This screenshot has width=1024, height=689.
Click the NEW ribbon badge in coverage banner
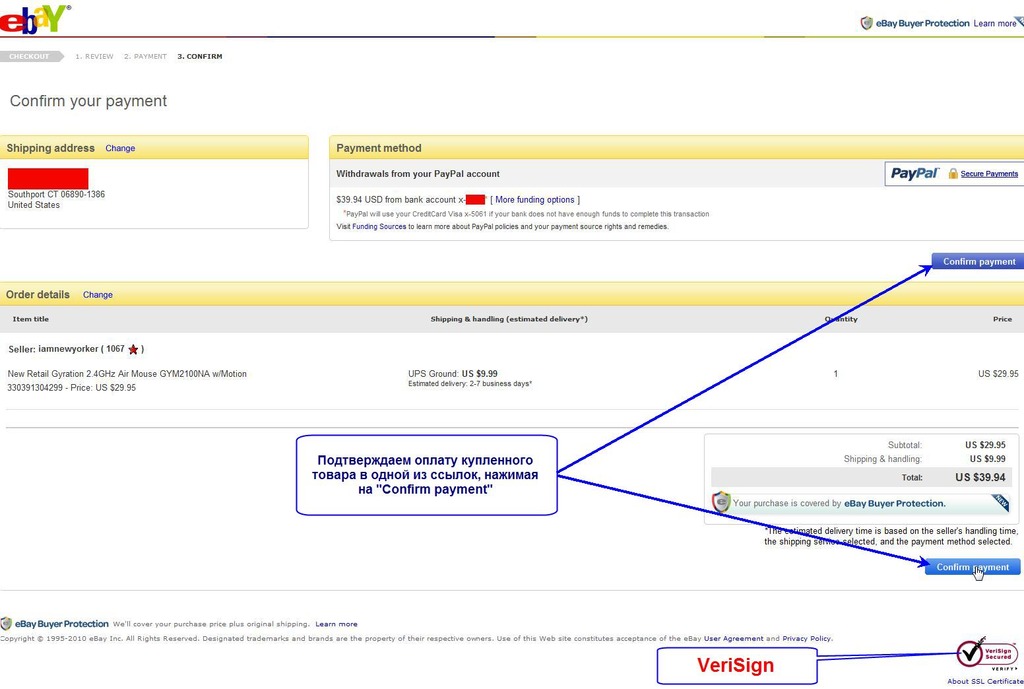1000,502
